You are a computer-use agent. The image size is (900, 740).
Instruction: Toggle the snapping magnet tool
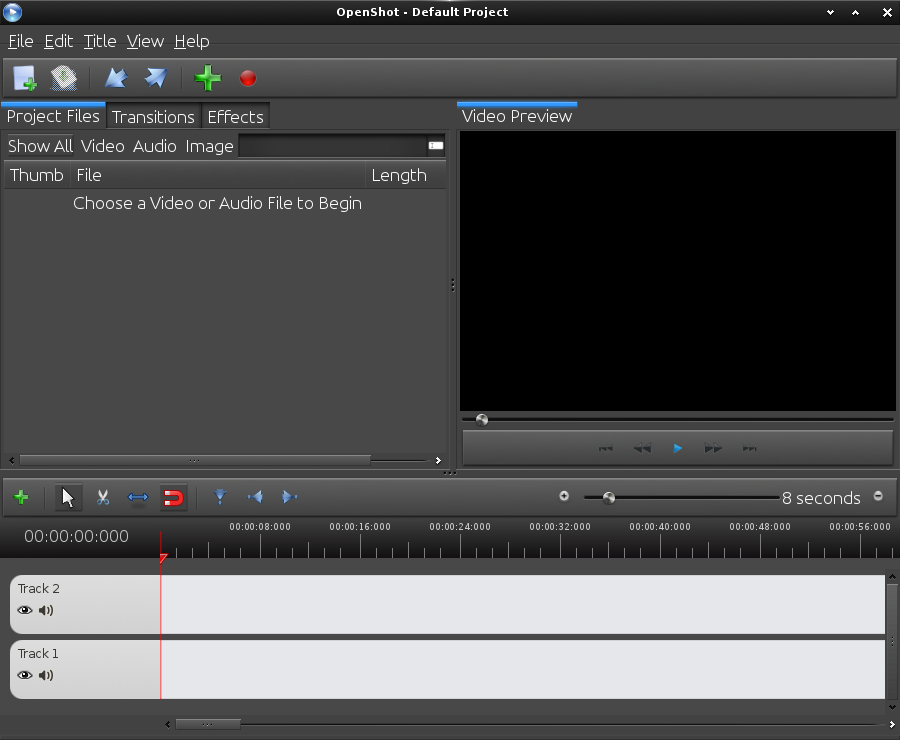173,497
